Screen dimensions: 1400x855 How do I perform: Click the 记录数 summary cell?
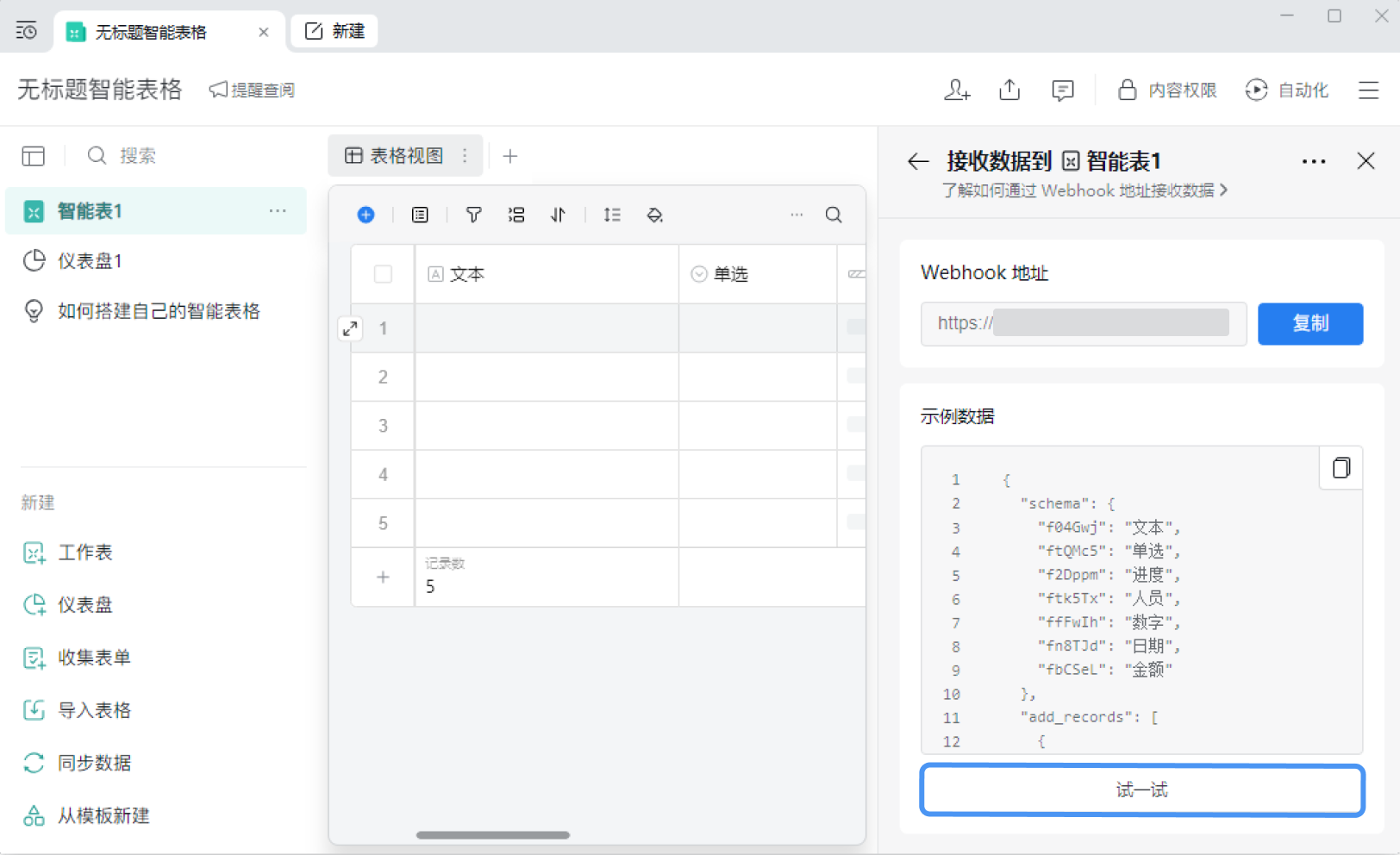coord(547,577)
